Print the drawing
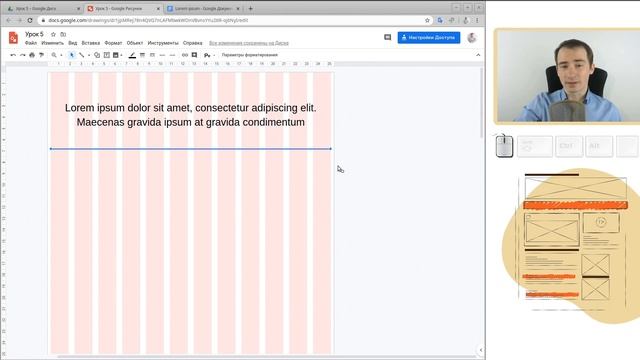The width and height of the screenshot is (640, 360). tap(32, 55)
